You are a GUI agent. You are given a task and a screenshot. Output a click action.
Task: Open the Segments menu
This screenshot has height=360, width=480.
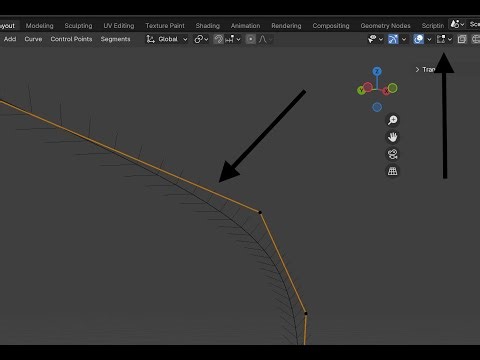(x=115, y=39)
